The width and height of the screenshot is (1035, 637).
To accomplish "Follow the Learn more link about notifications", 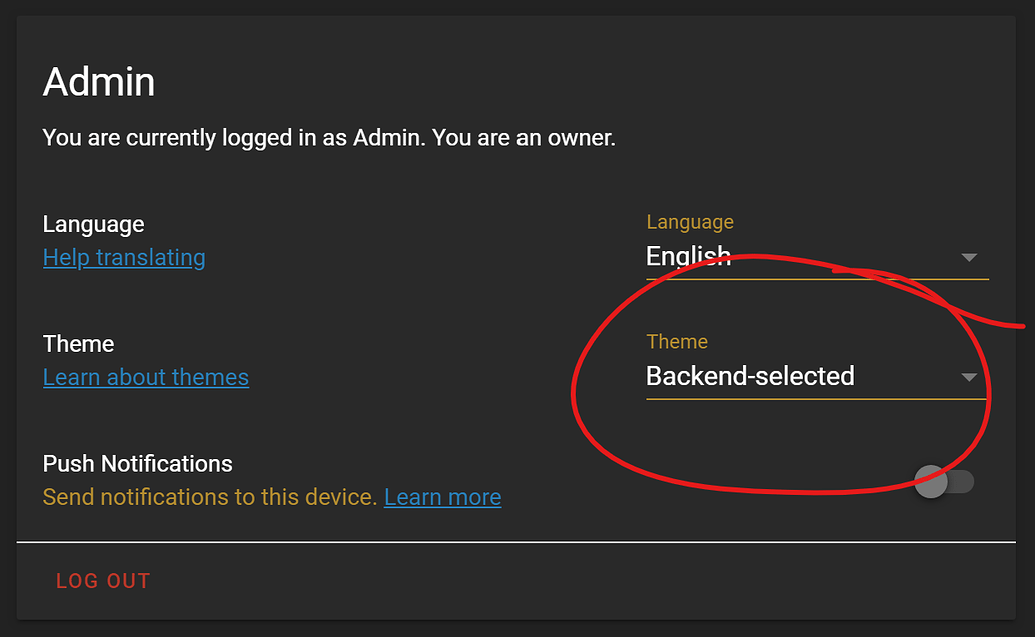I will 442,496.
